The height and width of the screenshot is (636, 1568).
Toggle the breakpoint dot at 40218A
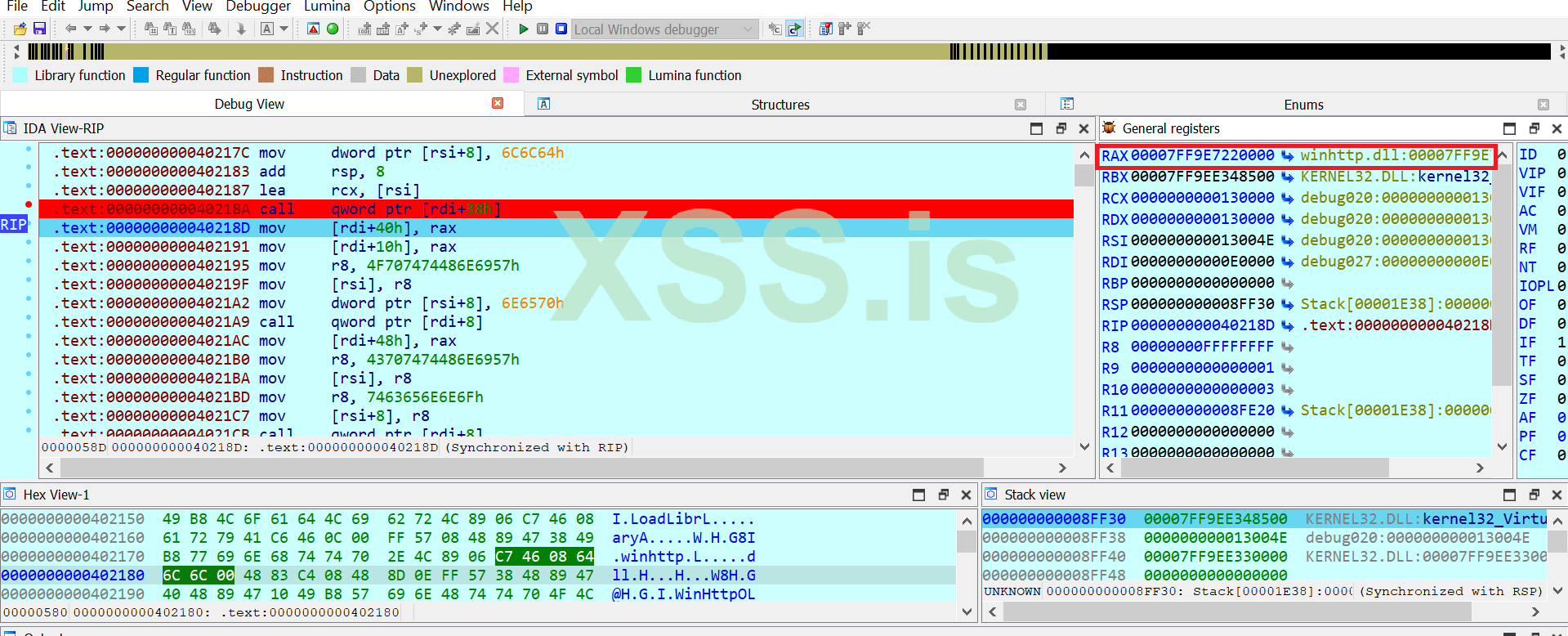(x=29, y=204)
